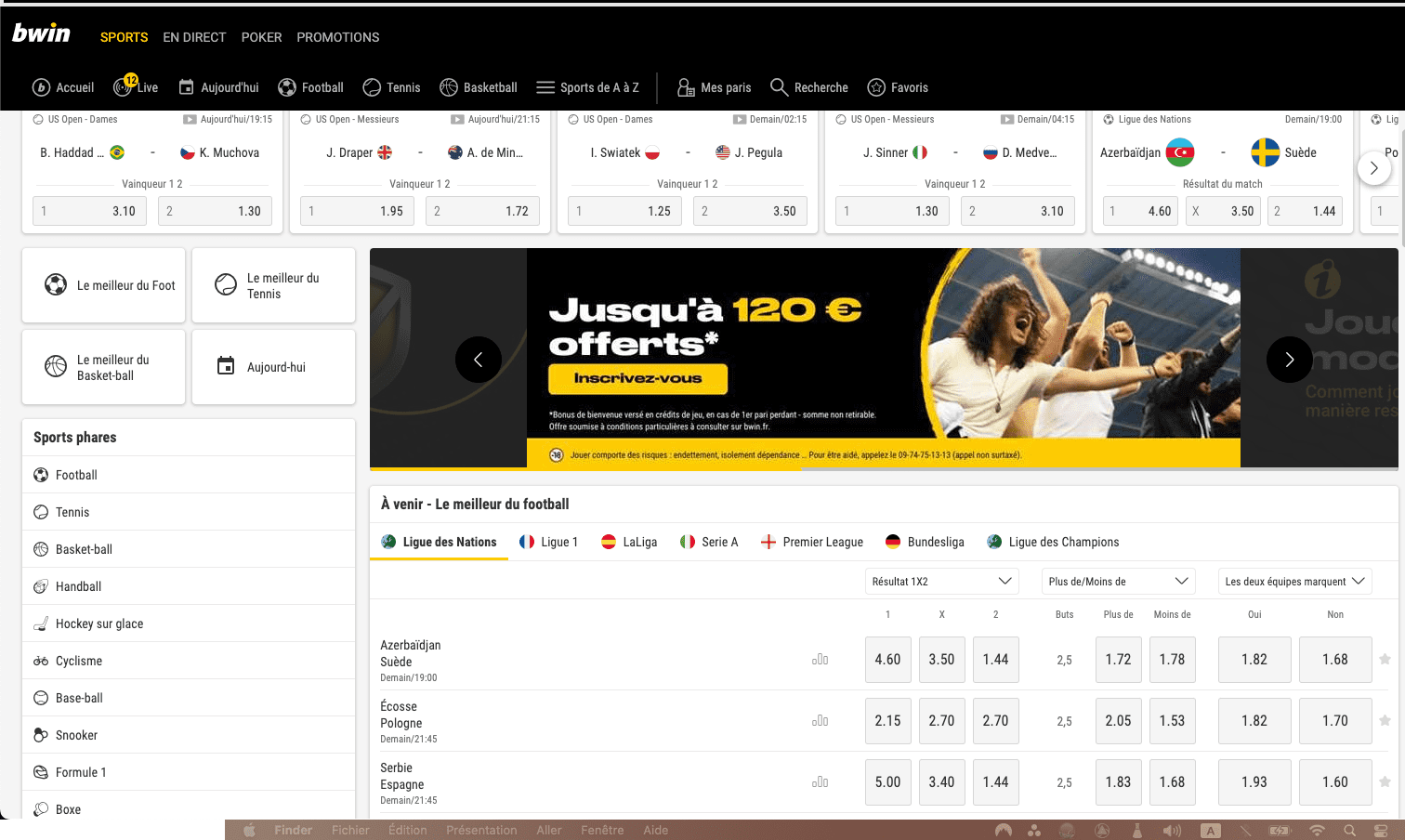Expand Les deux équipes marquent dropdown
Screen dimensions: 1405x840
click(1294, 582)
